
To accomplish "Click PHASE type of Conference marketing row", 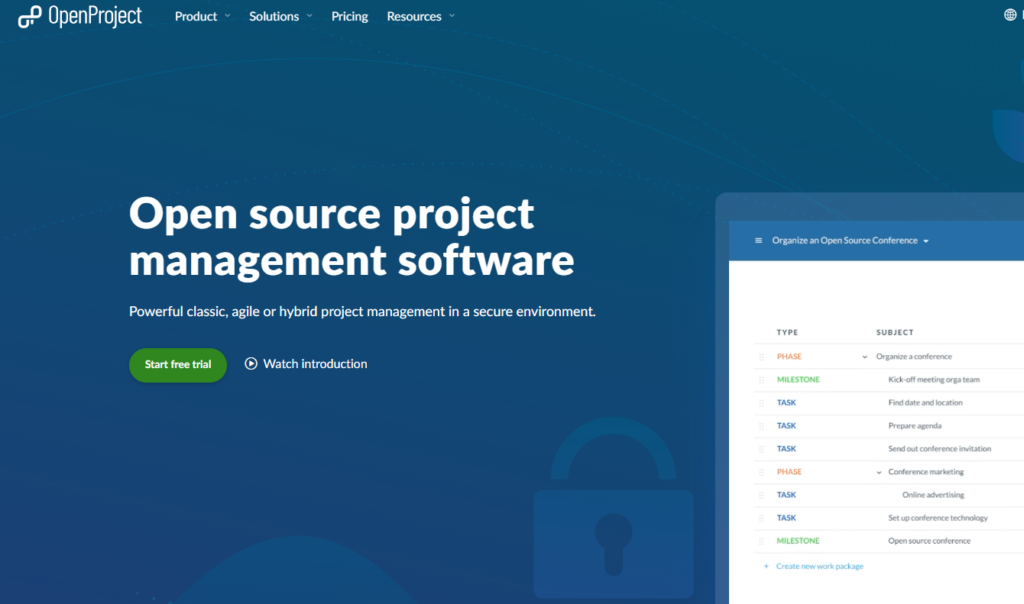I will pyautogui.click(x=789, y=471).
